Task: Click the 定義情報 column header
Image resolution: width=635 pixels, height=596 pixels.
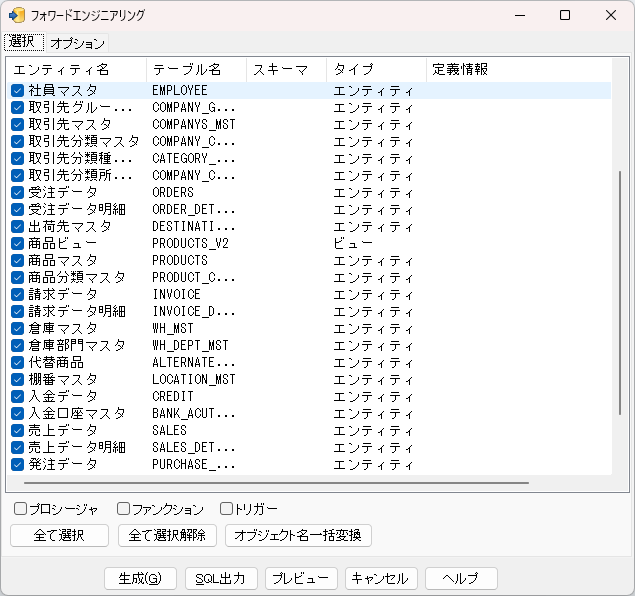Action: pyautogui.click(x=518, y=70)
